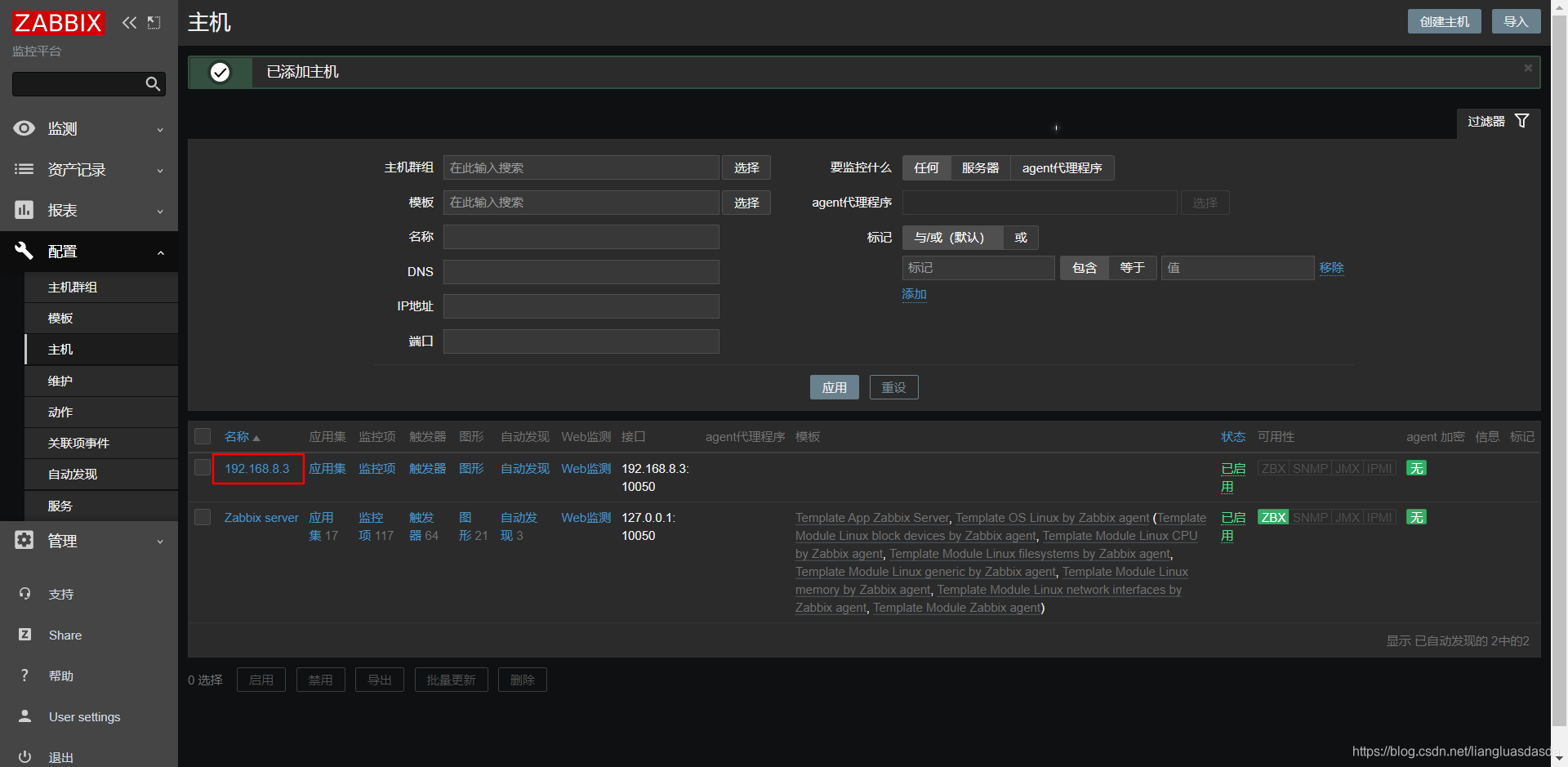Screen dimensions: 1568x767
Task: Click the 创建主机 button
Action: [x=1445, y=21]
